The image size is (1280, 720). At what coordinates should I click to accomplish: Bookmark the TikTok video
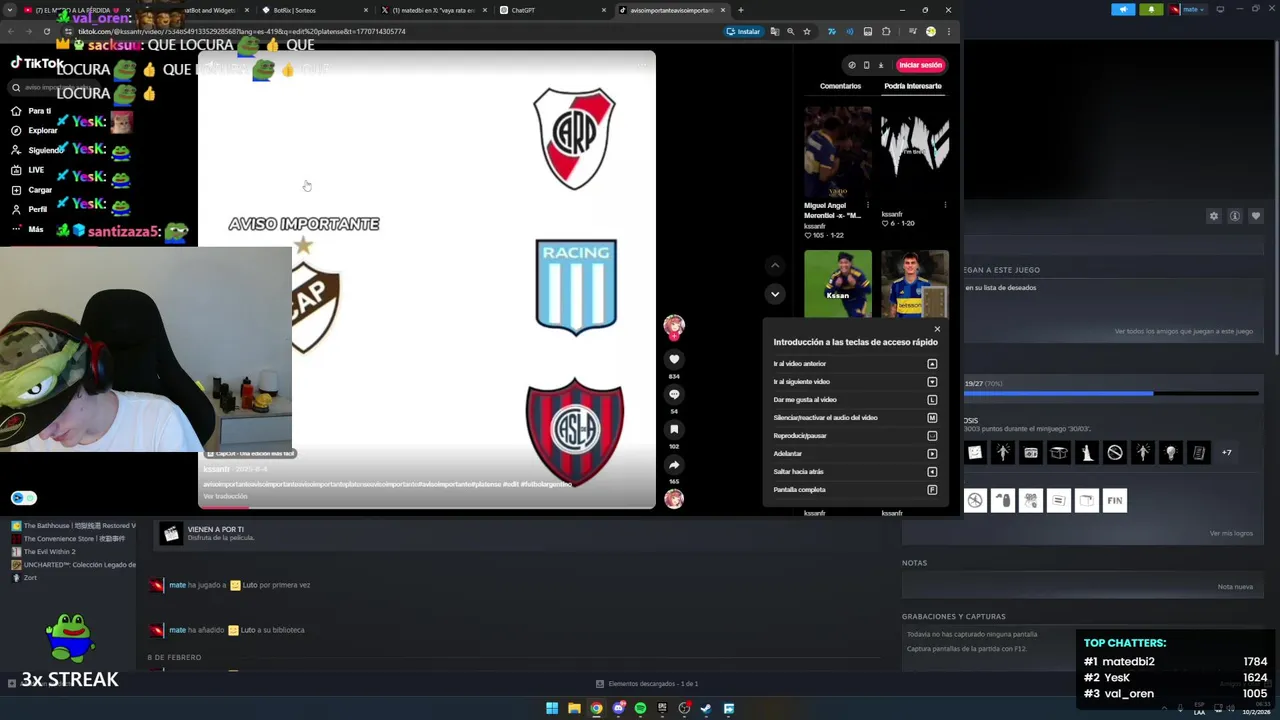tap(674, 429)
